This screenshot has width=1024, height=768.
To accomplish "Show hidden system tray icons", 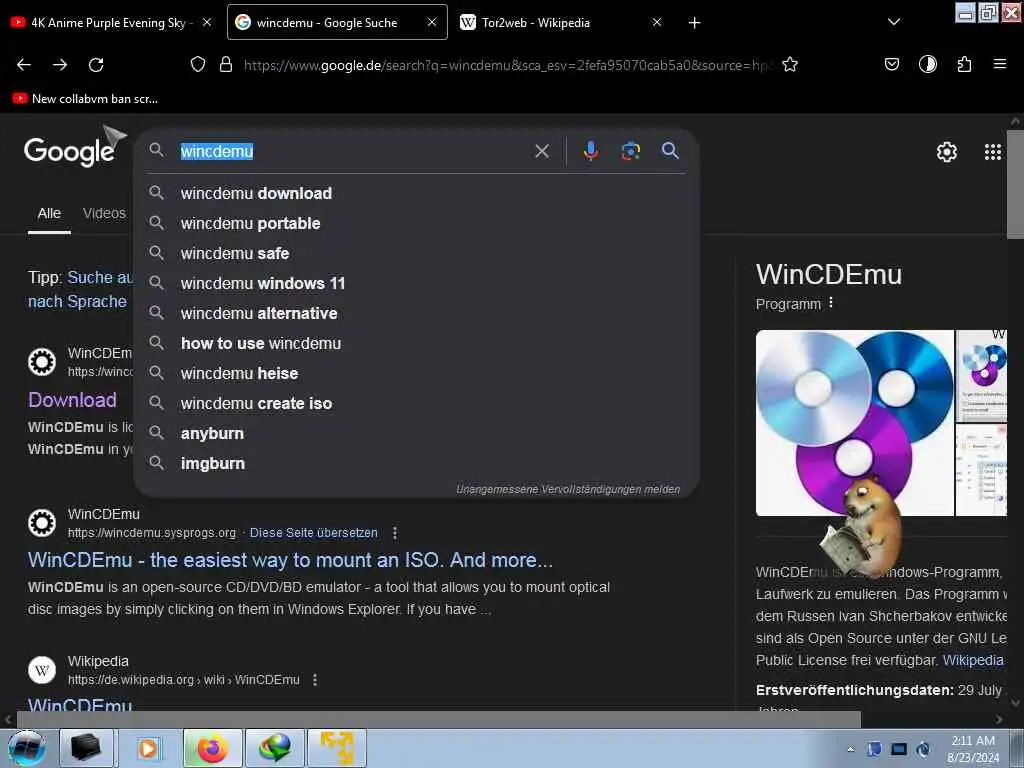I will click(x=850, y=749).
